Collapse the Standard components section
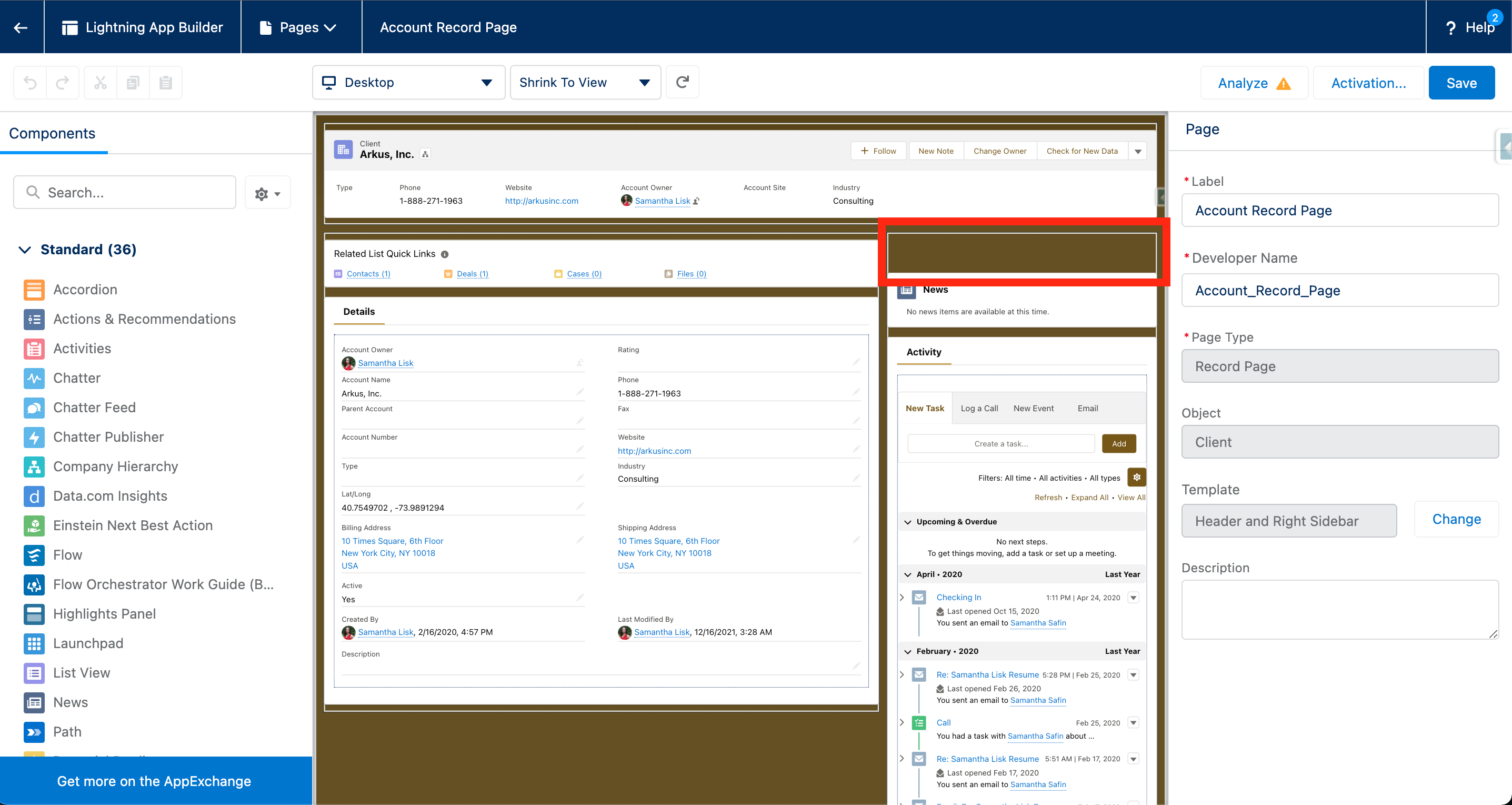The height and width of the screenshot is (805, 1512). (x=24, y=250)
